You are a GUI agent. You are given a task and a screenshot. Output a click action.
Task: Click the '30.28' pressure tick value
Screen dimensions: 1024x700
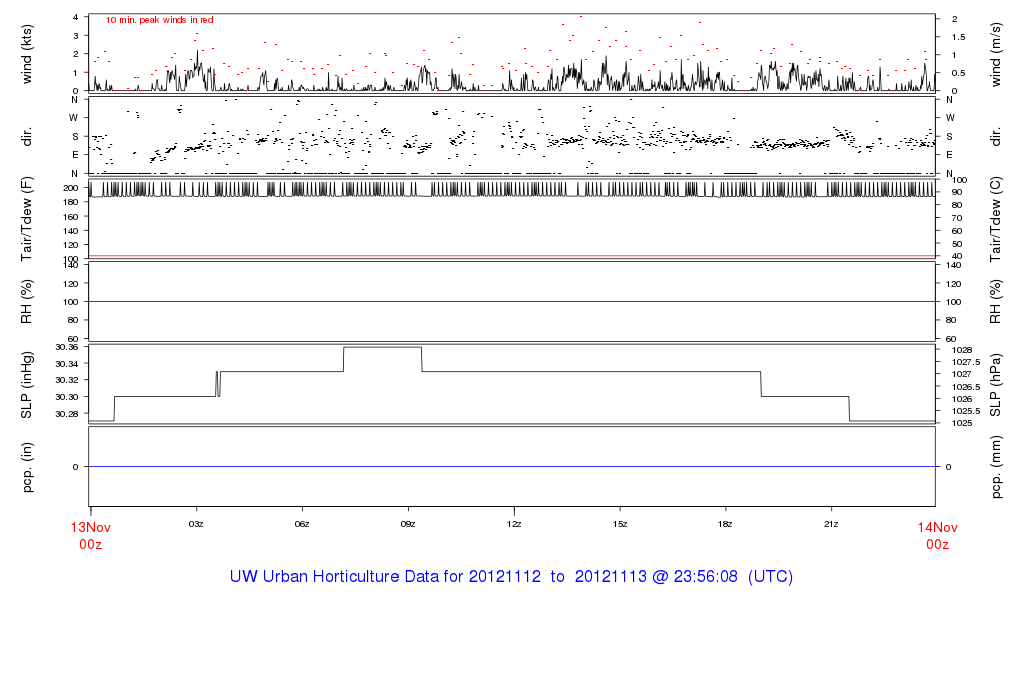pos(67,414)
